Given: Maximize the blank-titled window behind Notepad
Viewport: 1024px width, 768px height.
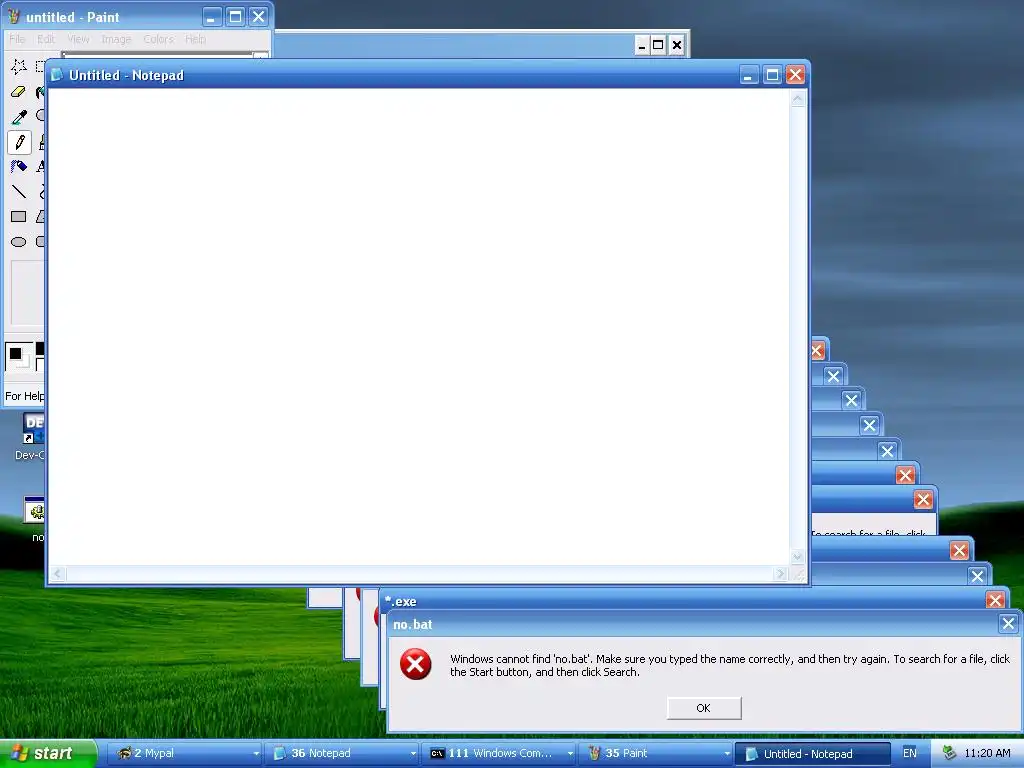Looking at the screenshot, I should pos(658,45).
